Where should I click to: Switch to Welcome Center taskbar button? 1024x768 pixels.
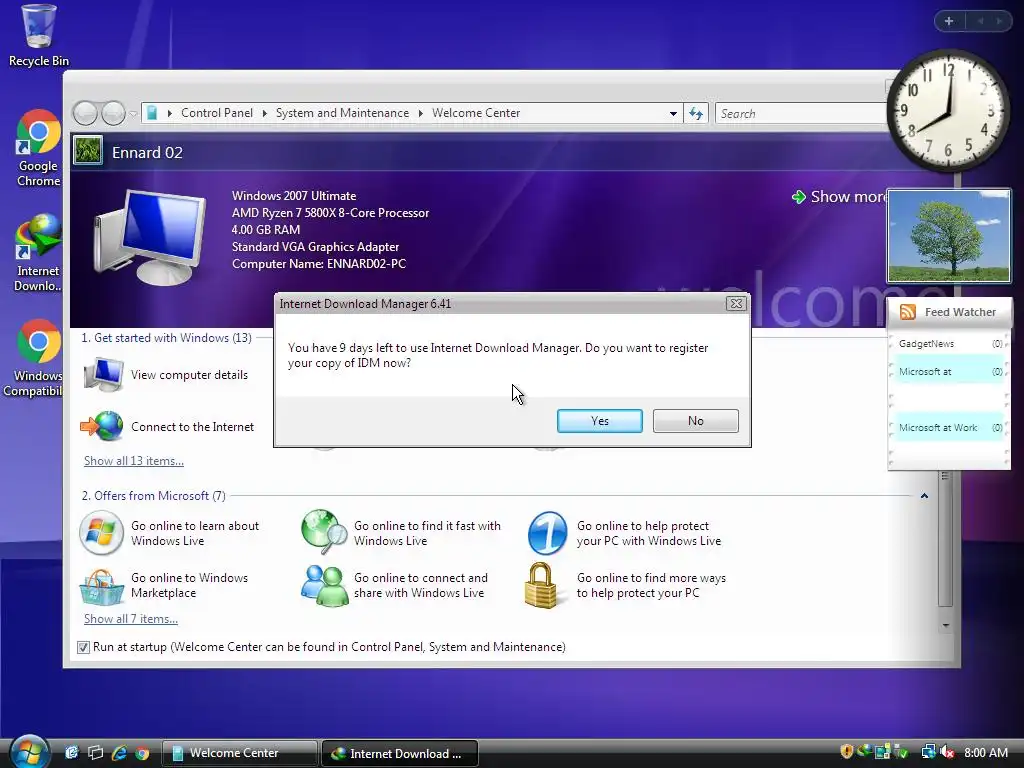click(239, 753)
